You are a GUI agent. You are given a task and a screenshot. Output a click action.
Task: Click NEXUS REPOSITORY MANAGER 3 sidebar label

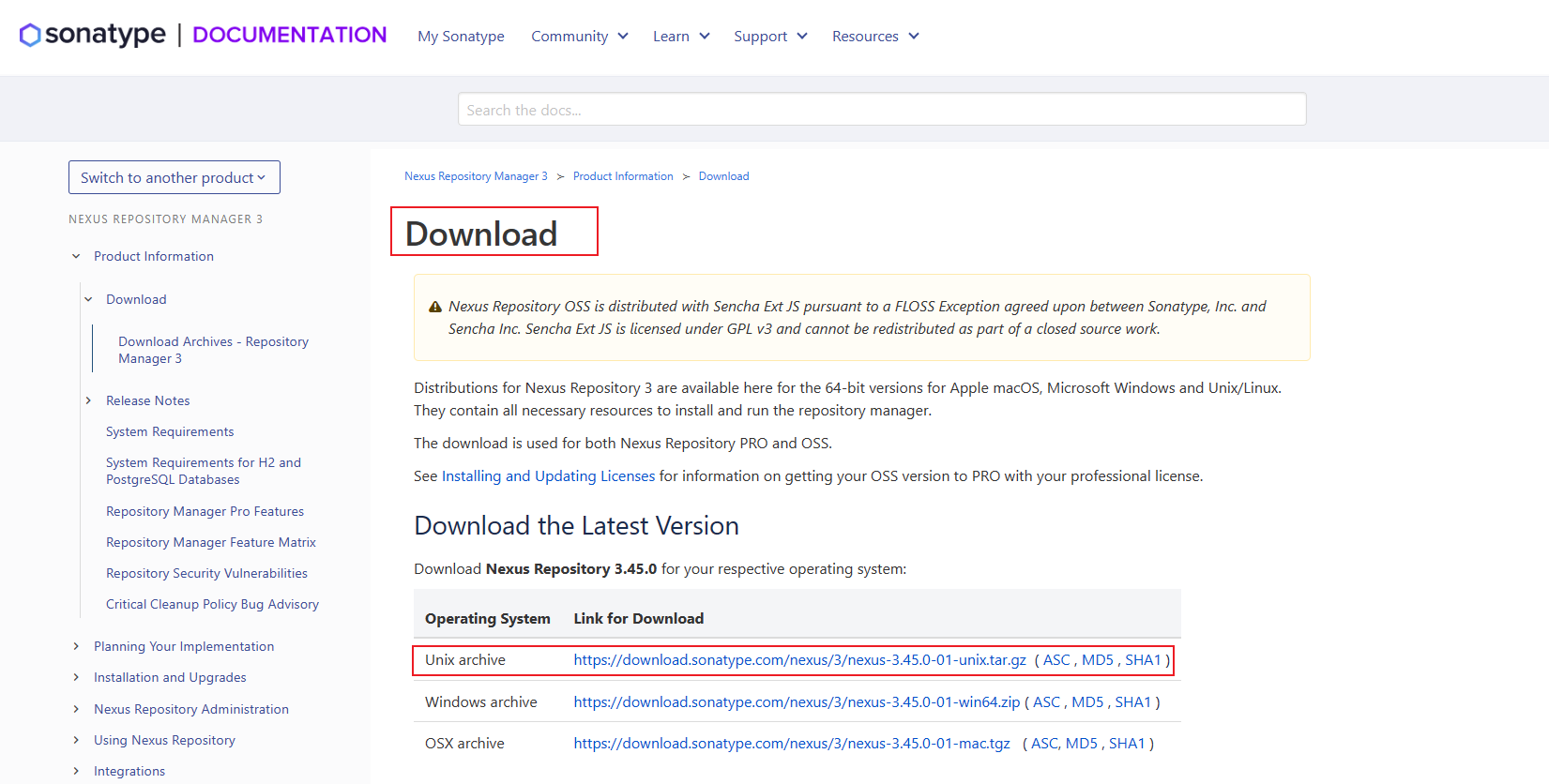click(x=165, y=219)
